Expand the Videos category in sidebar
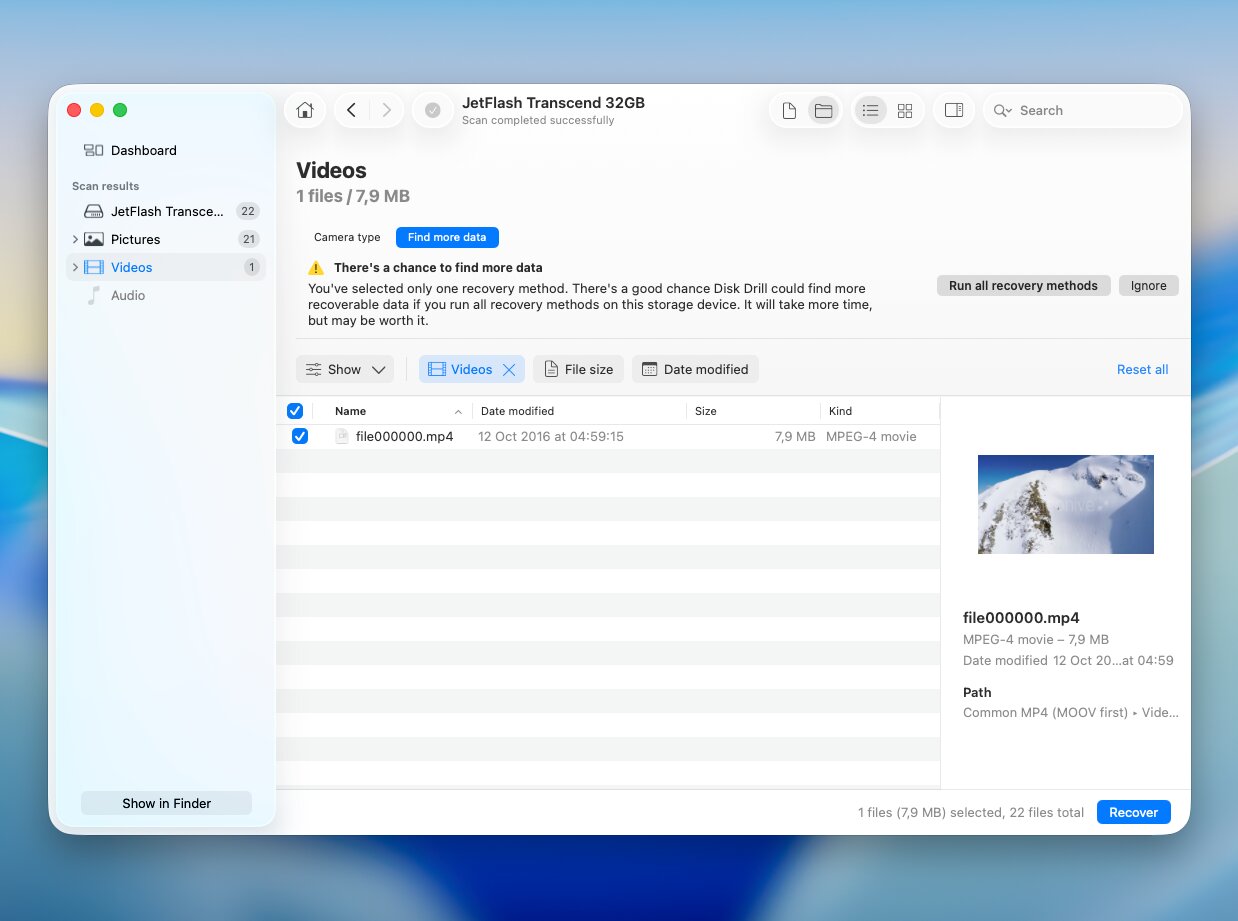 click(75, 267)
